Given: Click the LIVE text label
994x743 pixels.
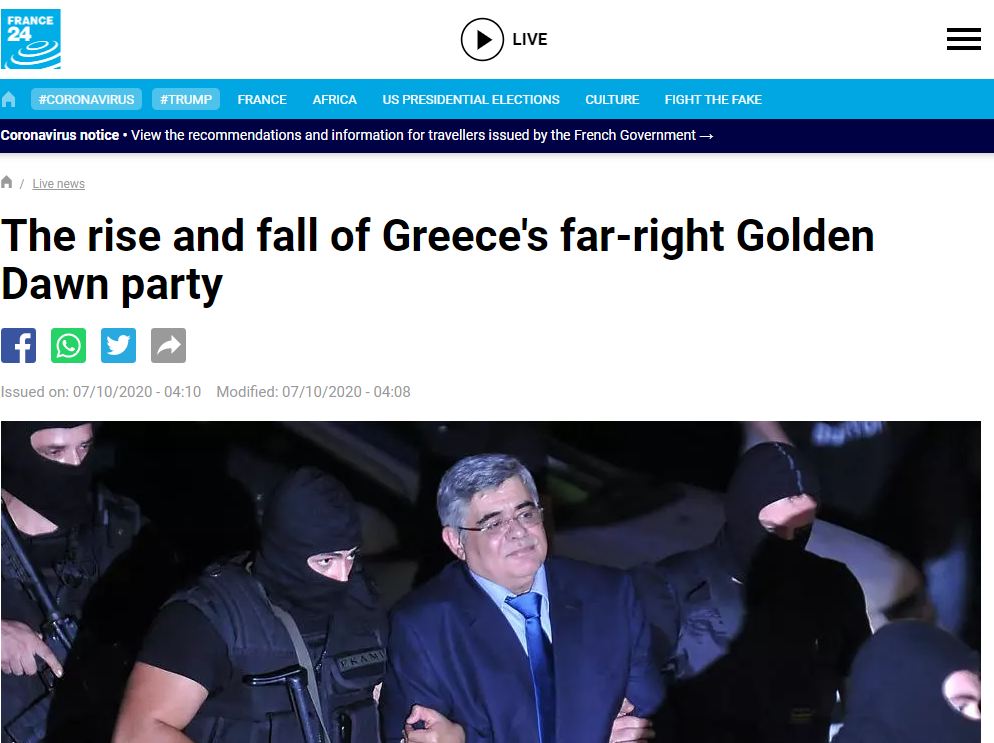Looking at the screenshot, I should (x=529, y=39).
